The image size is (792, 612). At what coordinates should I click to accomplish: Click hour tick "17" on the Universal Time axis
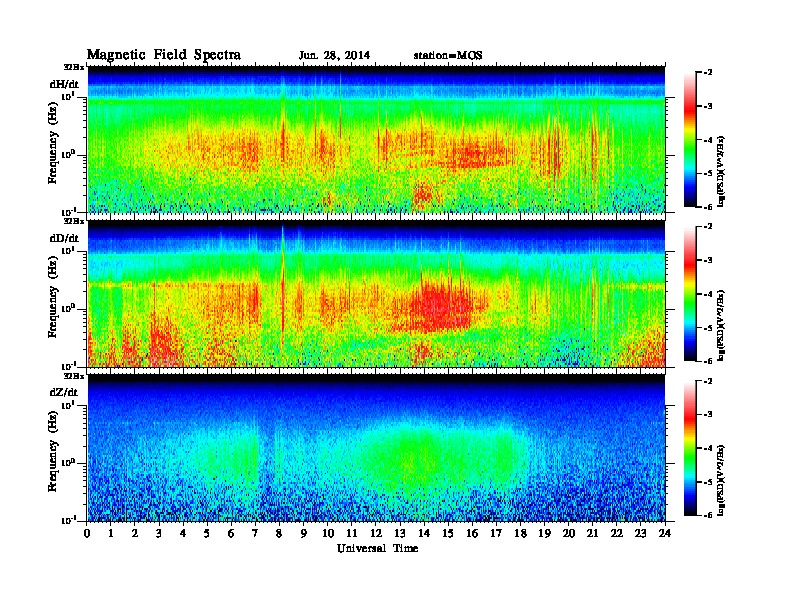[x=497, y=534]
